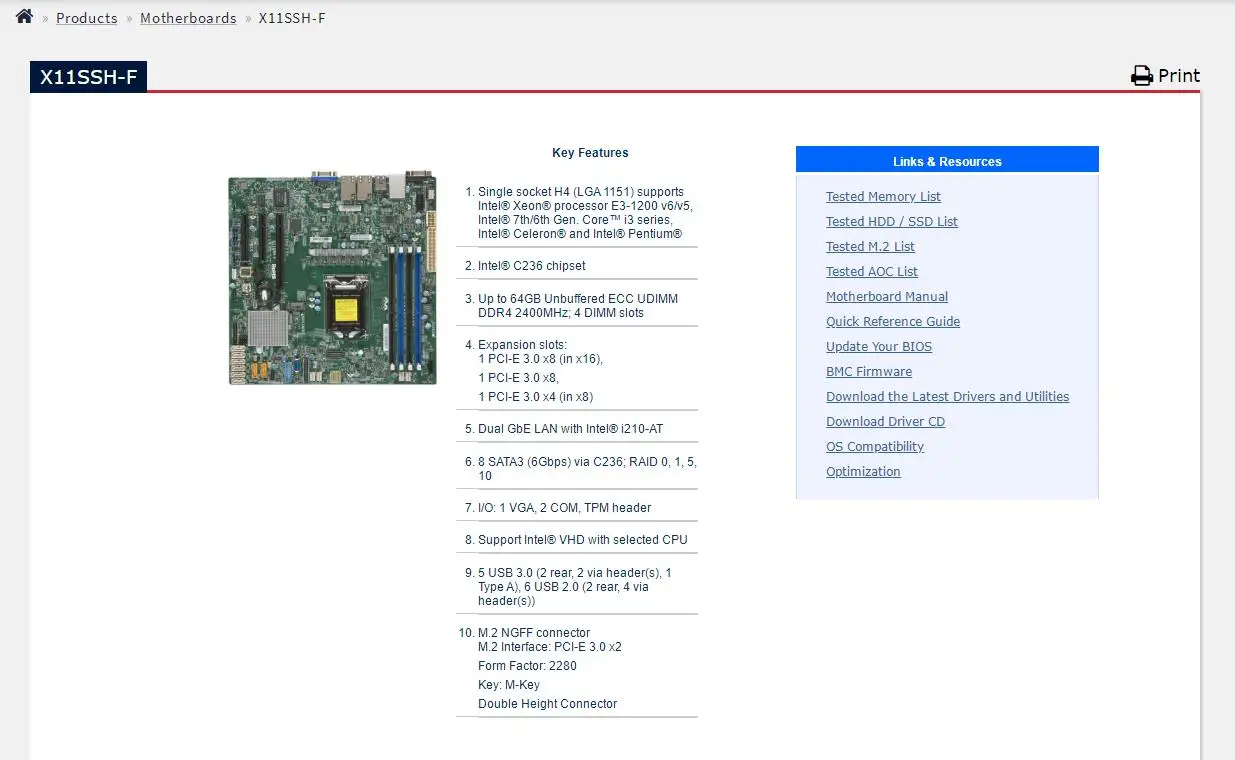Screen dimensions: 1235x760
Task: Click the Print label text
Action: pyautogui.click(x=1179, y=76)
